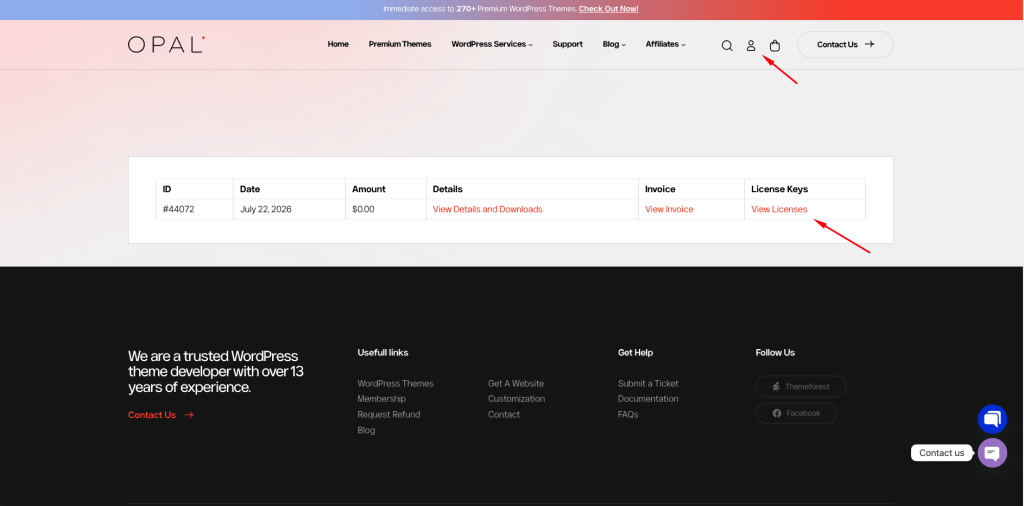Open the Support menu item
The image size is (1024, 506).
point(568,44)
